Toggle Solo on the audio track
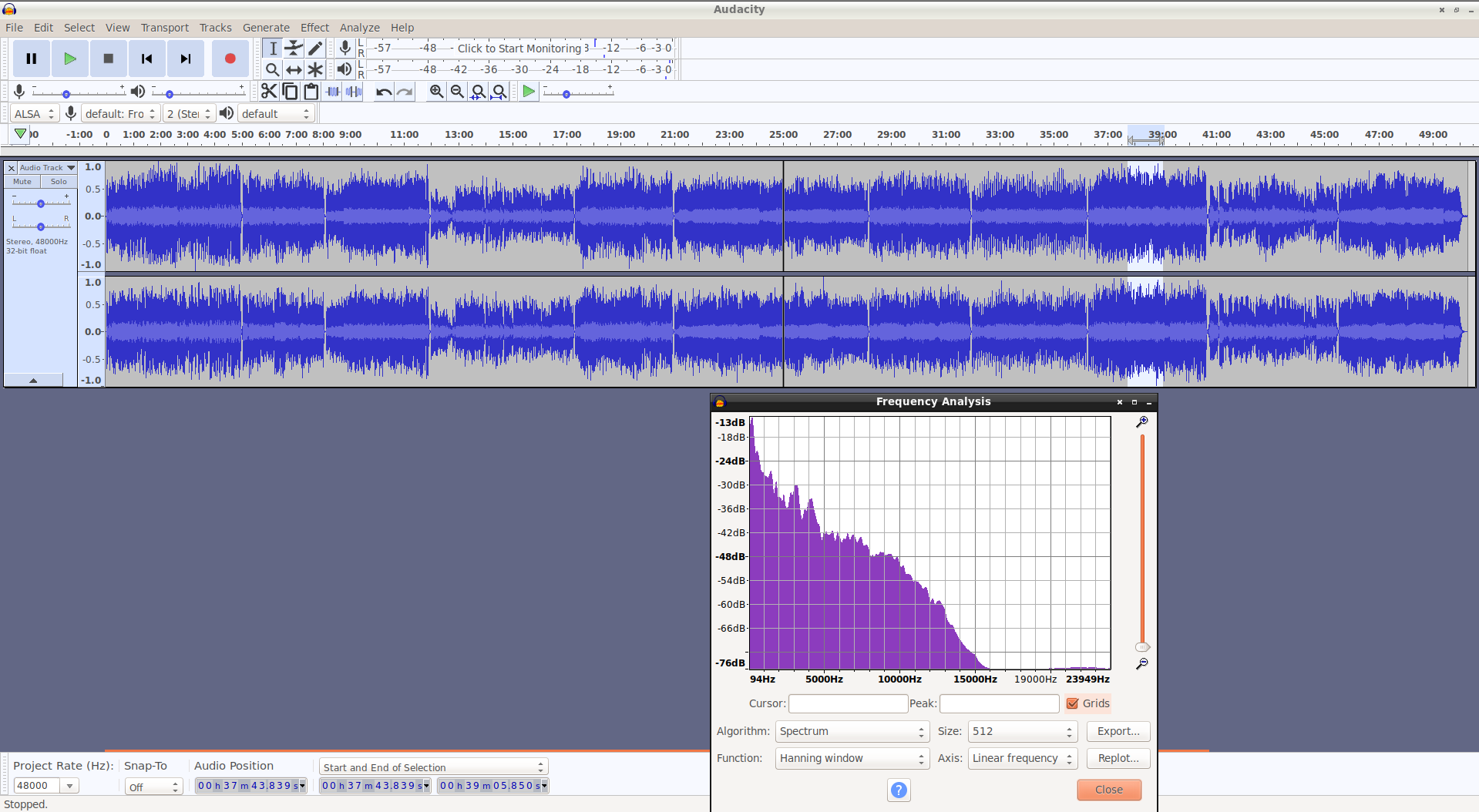This screenshot has width=1479, height=812. click(59, 182)
